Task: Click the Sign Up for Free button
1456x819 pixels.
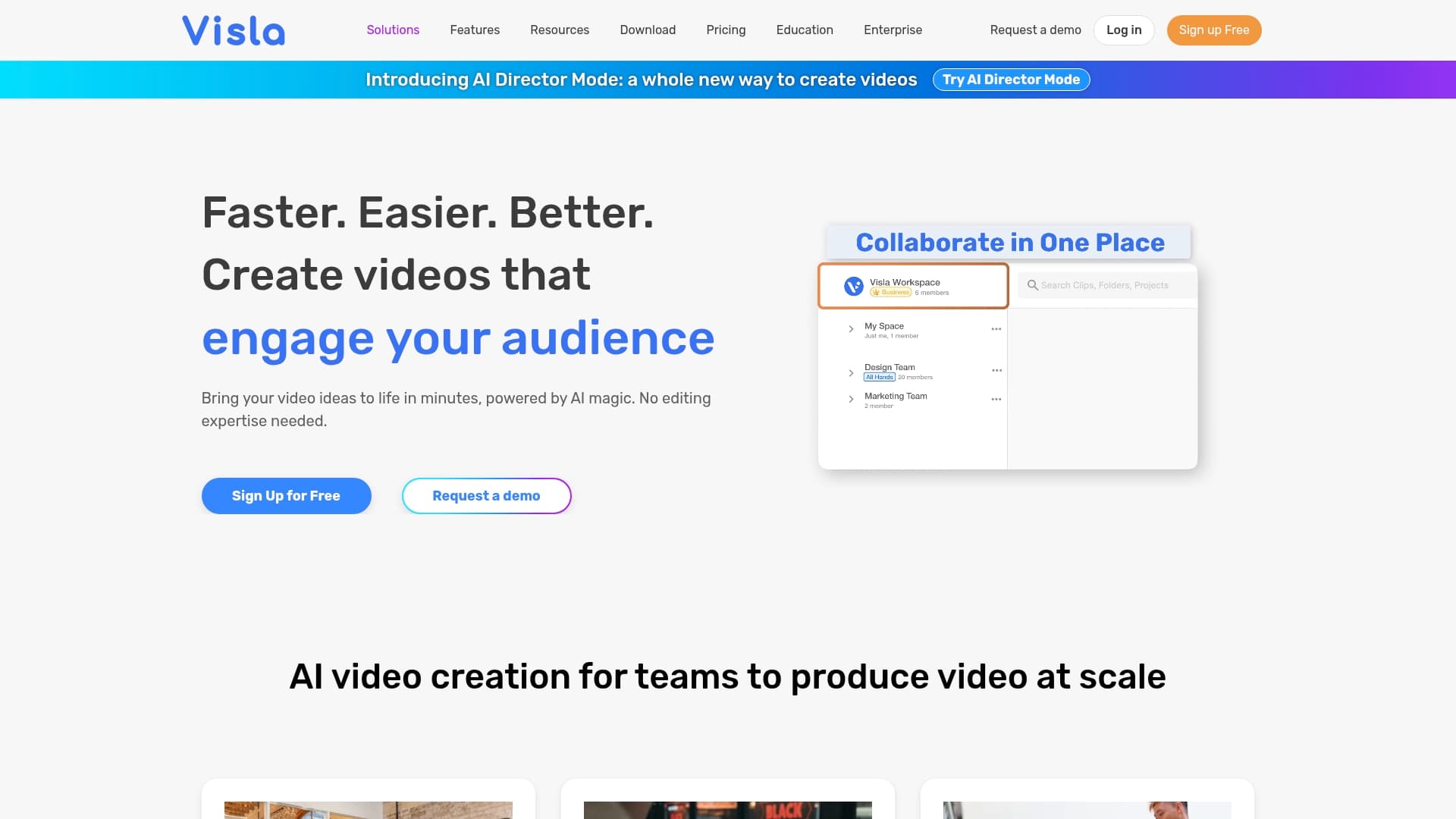Action: (x=286, y=495)
